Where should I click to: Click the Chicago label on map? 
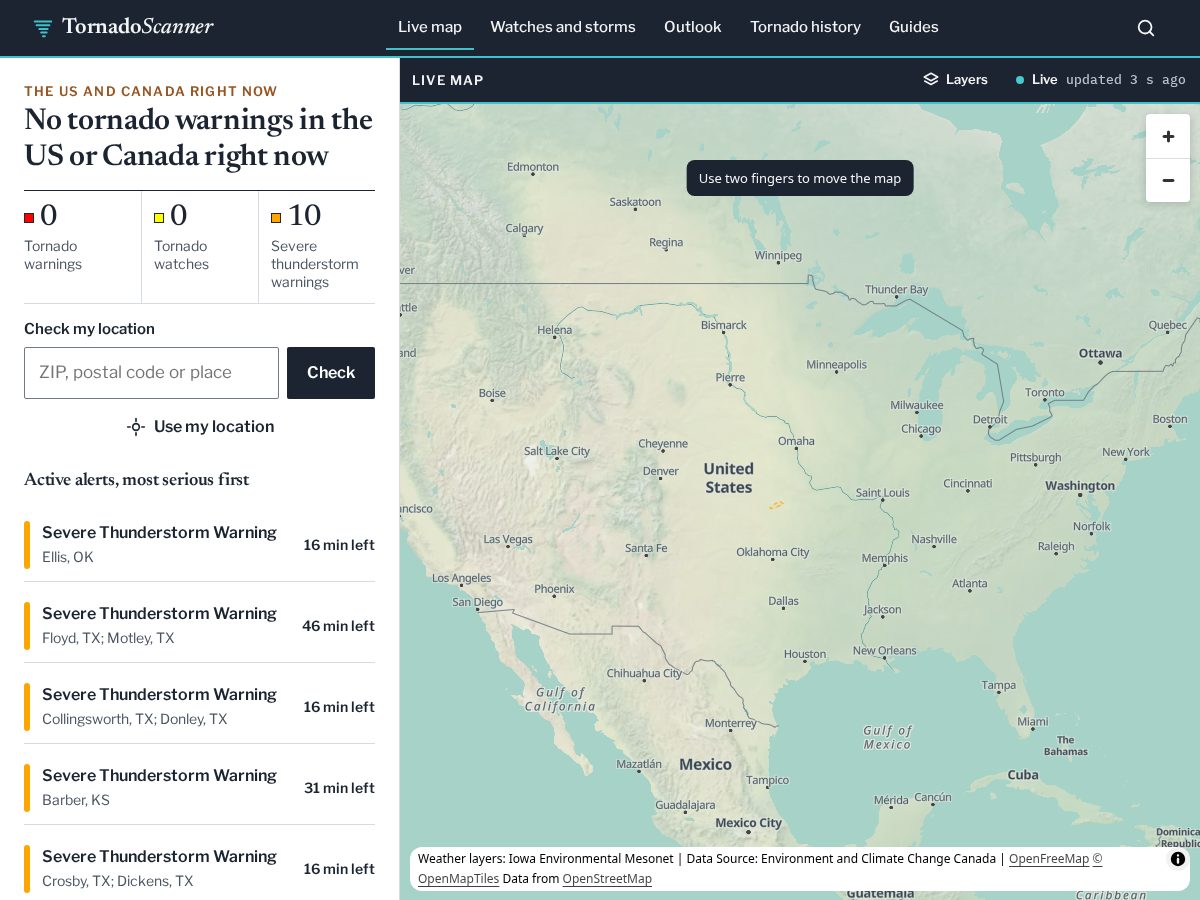pyautogui.click(x=921, y=429)
